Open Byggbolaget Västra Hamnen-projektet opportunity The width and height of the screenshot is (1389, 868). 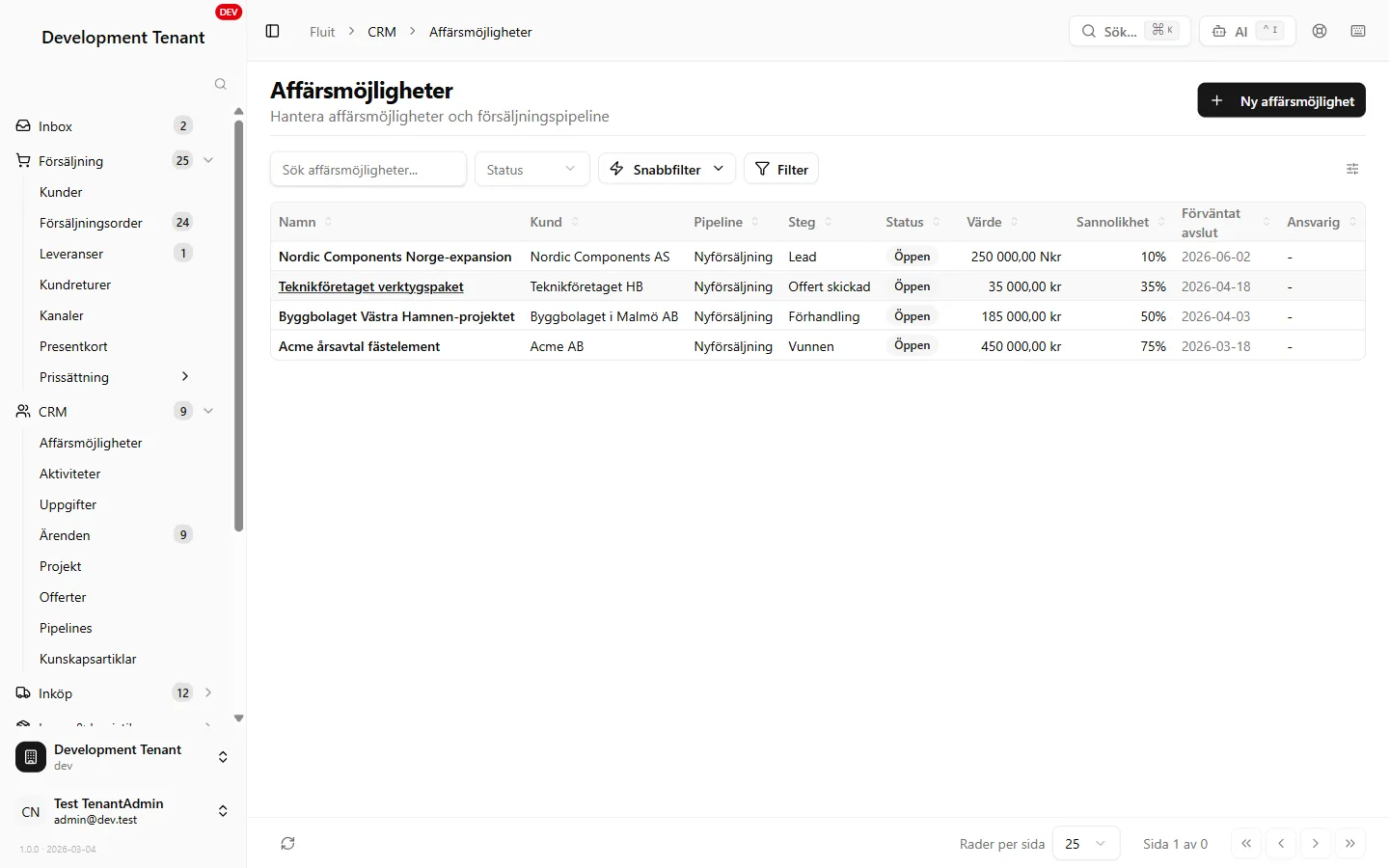pyautogui.click(x=396, y=316)
